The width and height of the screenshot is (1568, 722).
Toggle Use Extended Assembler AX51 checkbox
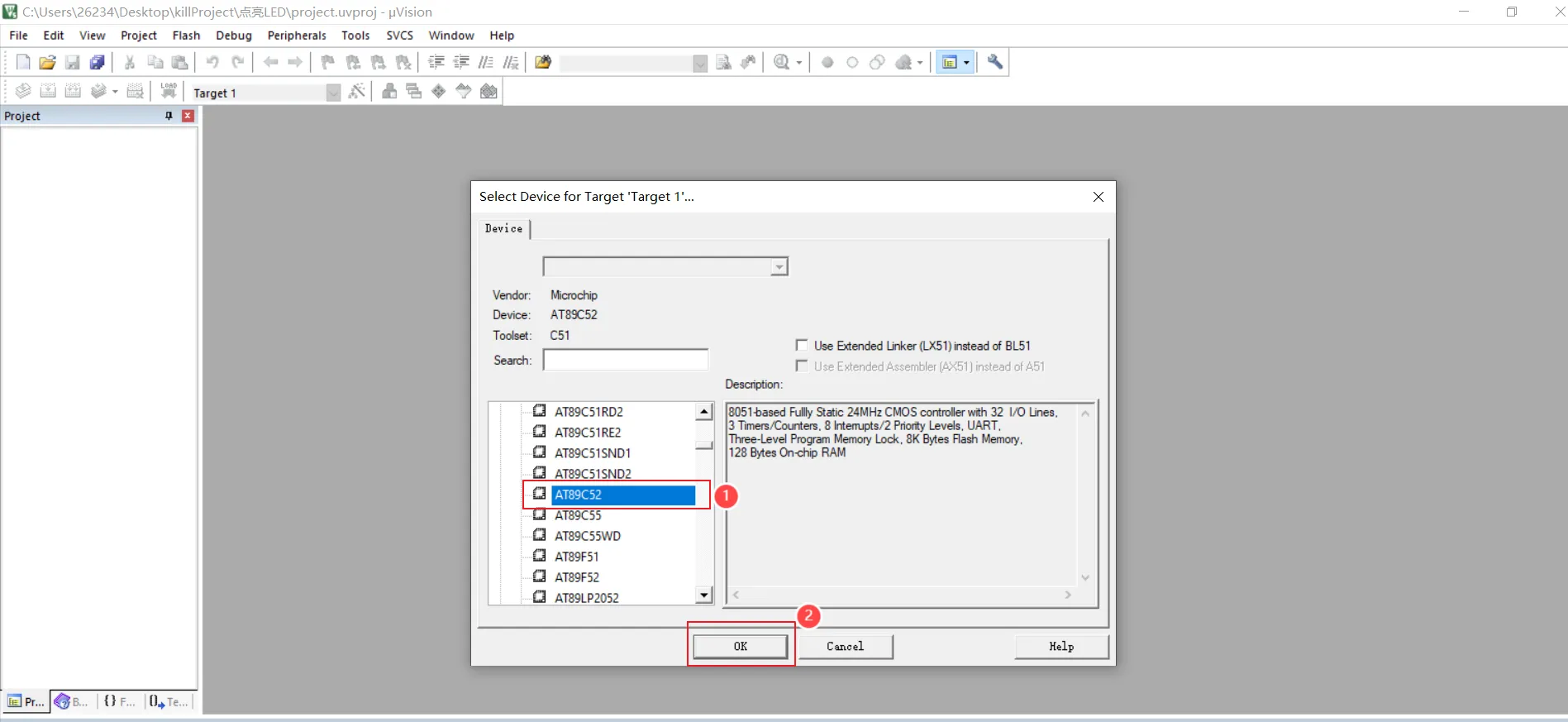[801, 366]
